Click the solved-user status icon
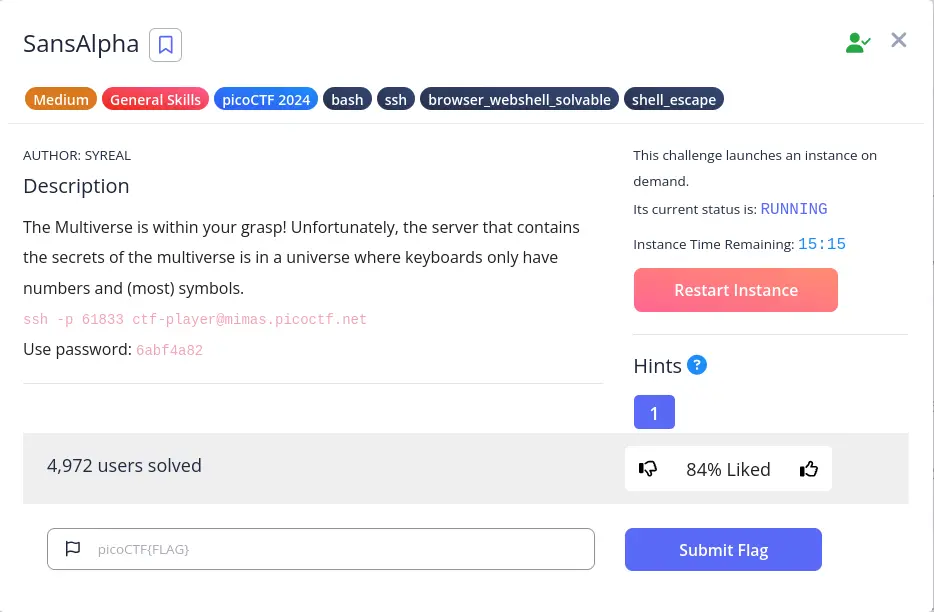This screenshot has width=934, height=612. point(857,42)
